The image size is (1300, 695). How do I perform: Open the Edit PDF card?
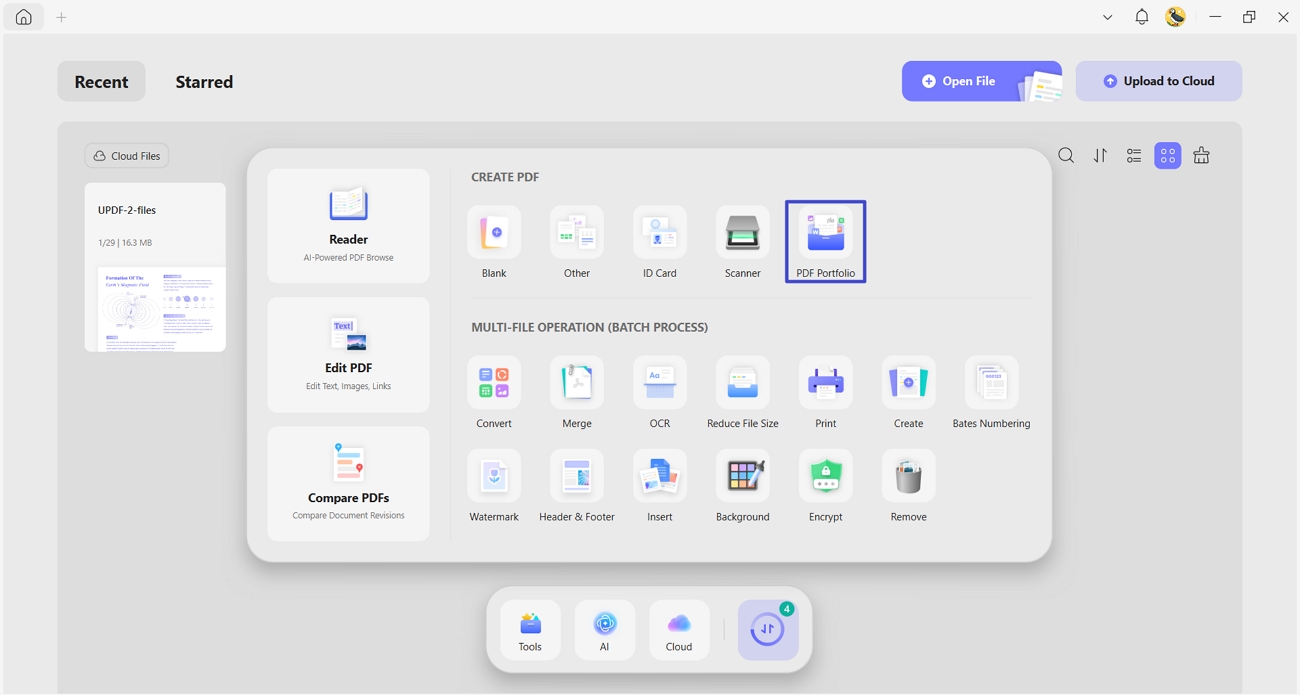348,355
